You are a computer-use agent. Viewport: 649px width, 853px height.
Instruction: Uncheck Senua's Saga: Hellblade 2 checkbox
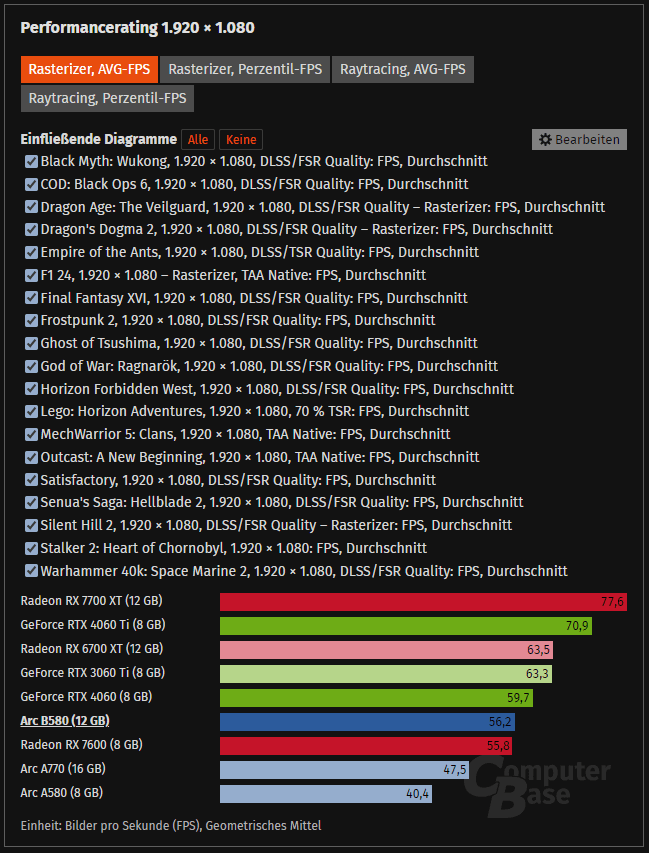coord(31,502)
